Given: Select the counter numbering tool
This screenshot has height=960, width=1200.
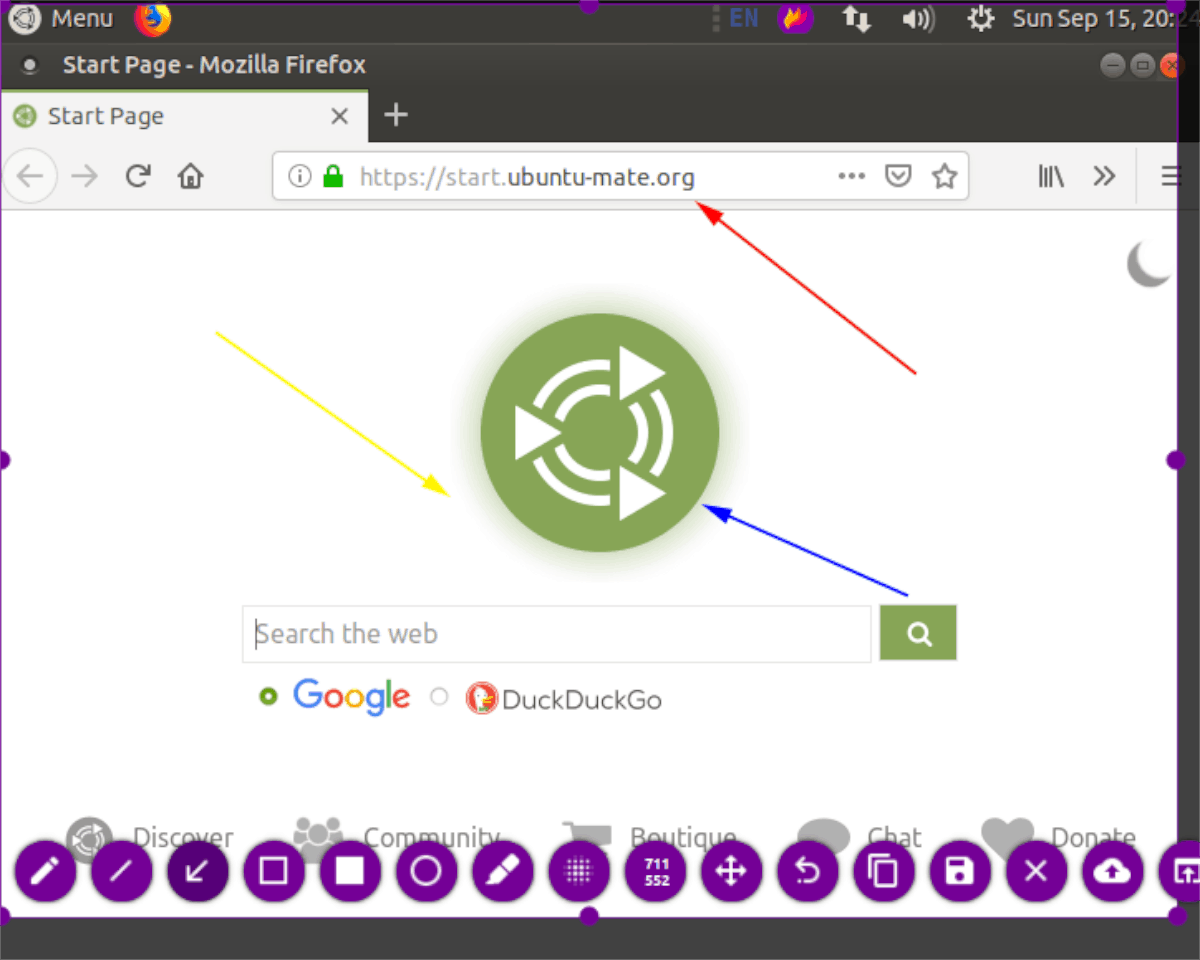Looking at the screenshot, I should click(x=655, y=871).
